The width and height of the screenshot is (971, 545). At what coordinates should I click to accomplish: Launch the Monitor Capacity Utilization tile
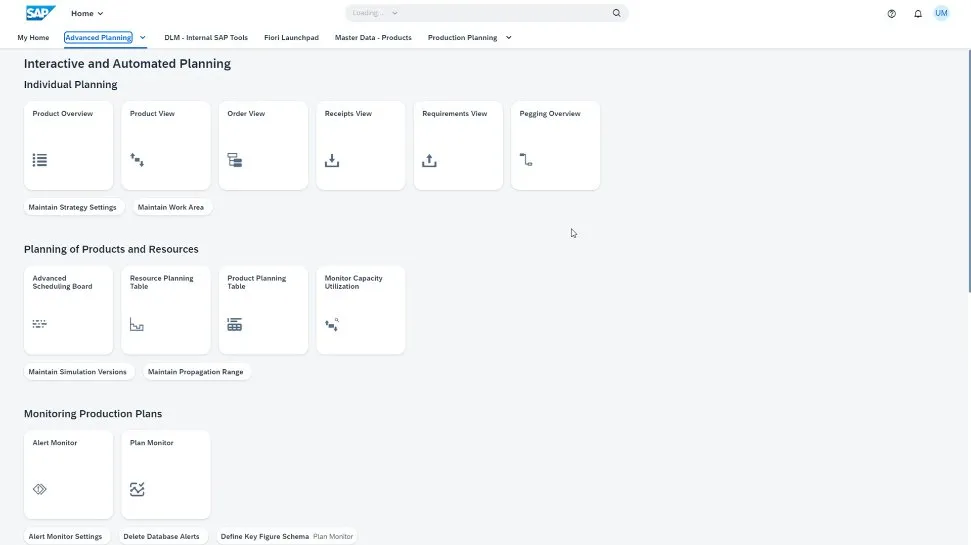(360, 310)
